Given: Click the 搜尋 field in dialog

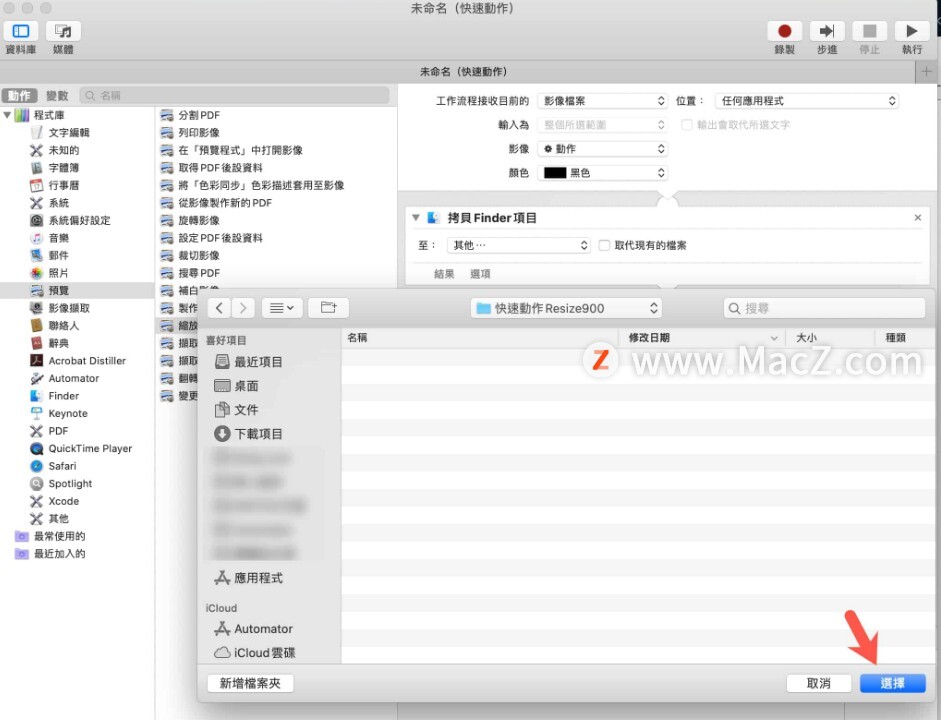Looking at the screenshot, I should (824, 308).
